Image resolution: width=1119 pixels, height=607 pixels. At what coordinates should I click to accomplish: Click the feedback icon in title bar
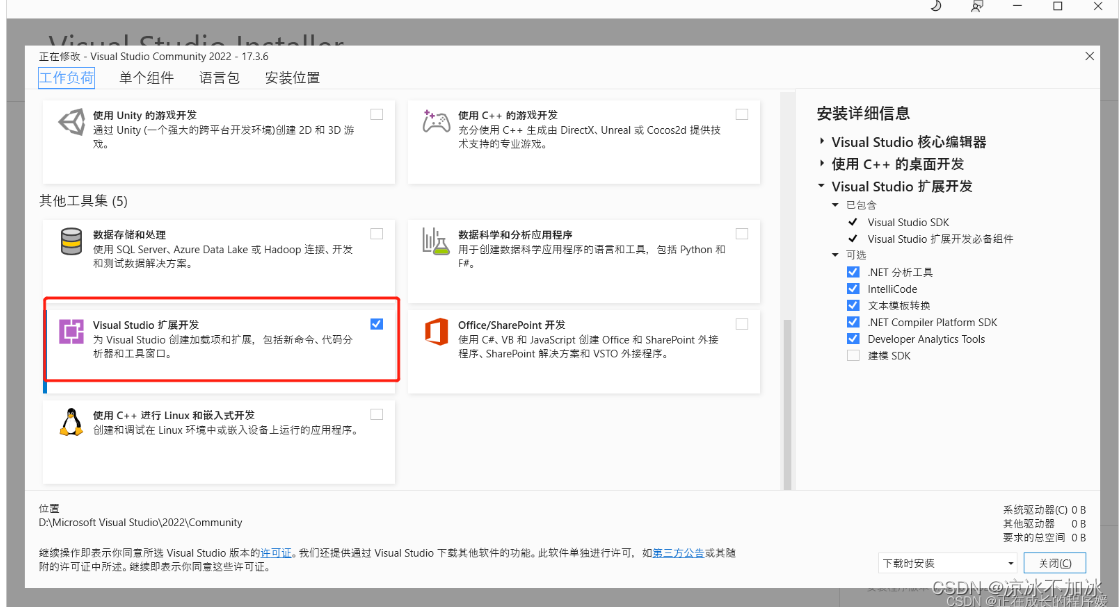tap(976, 6)
